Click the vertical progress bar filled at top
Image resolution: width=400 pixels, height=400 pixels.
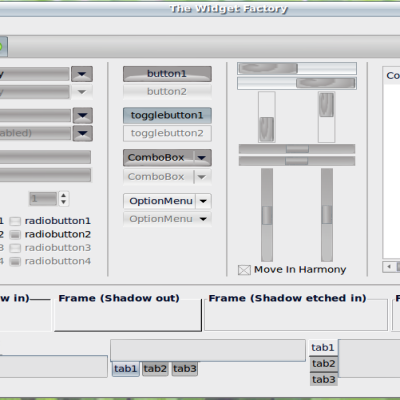[x=326, y=117]
